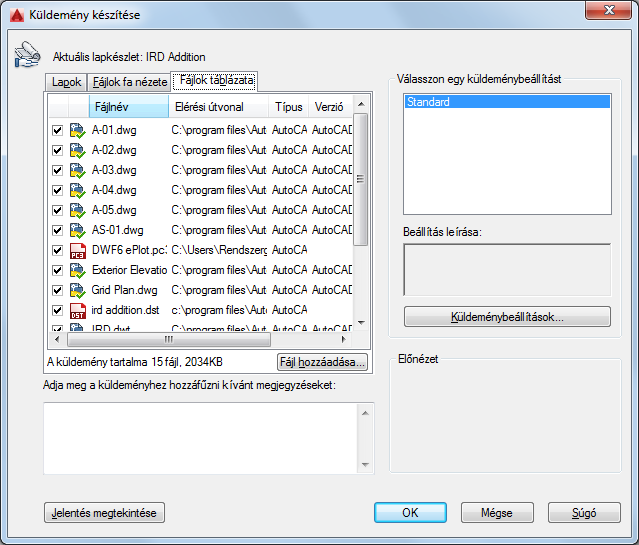Click the A-01.dwg drawing file icon
Image resolution: width=639 pixels, height=545 pixels.
(x=77, y=130)
